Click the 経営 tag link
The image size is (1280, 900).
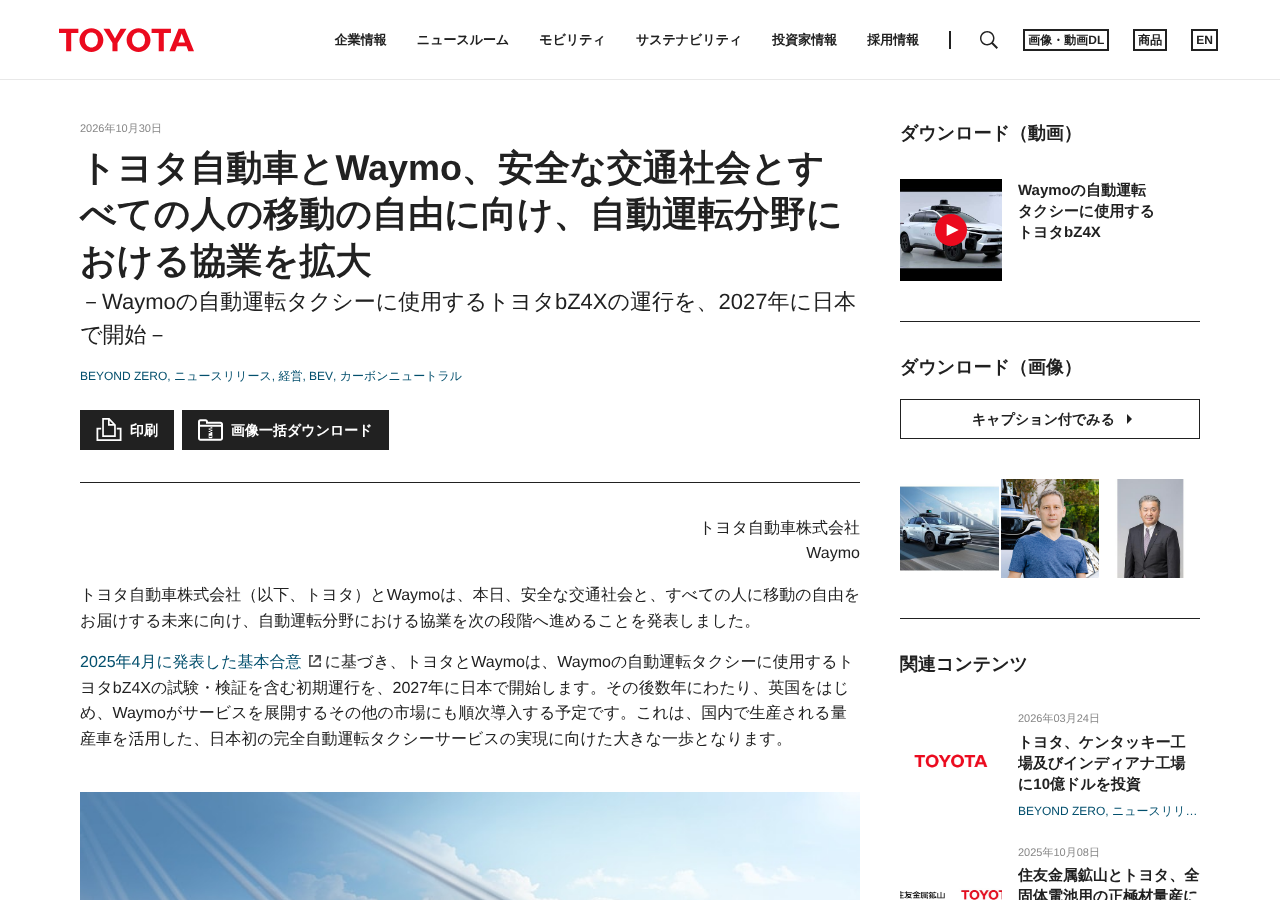click(x=290, y=376)
